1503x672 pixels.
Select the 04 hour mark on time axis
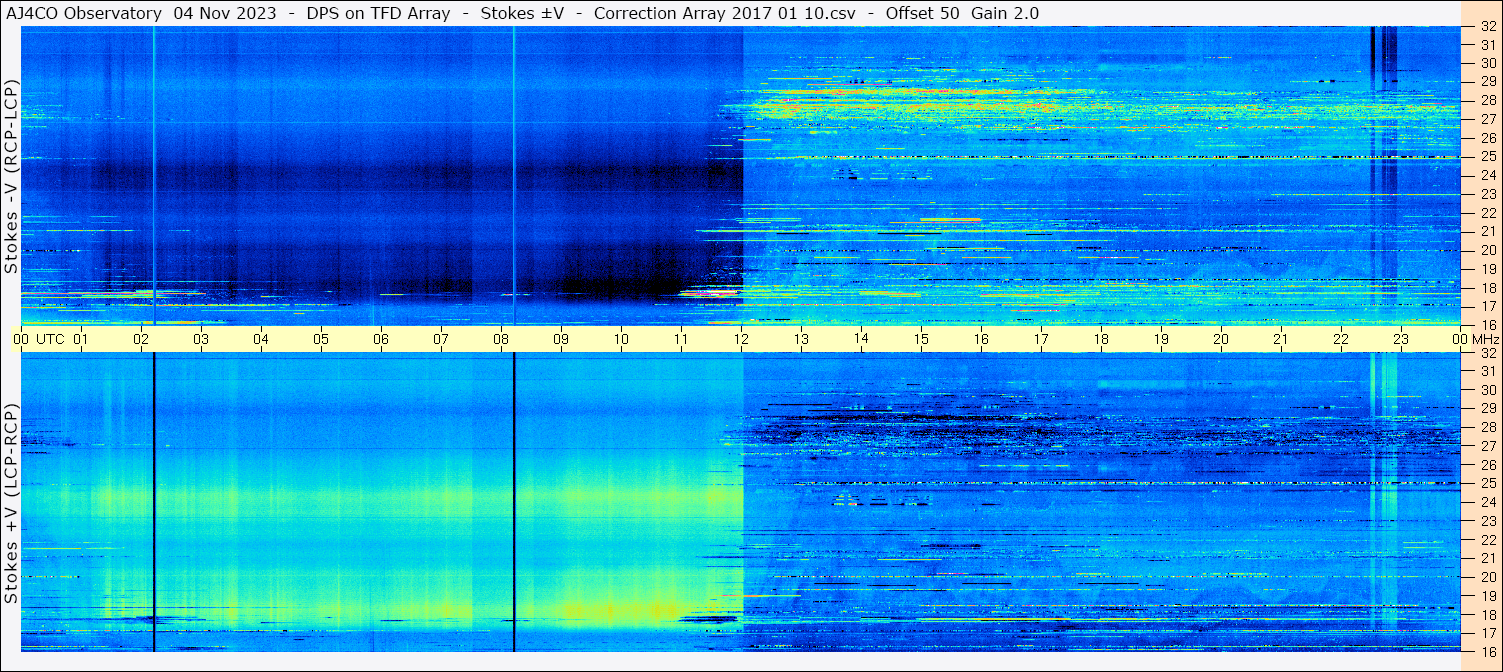[x=261, y=340]
